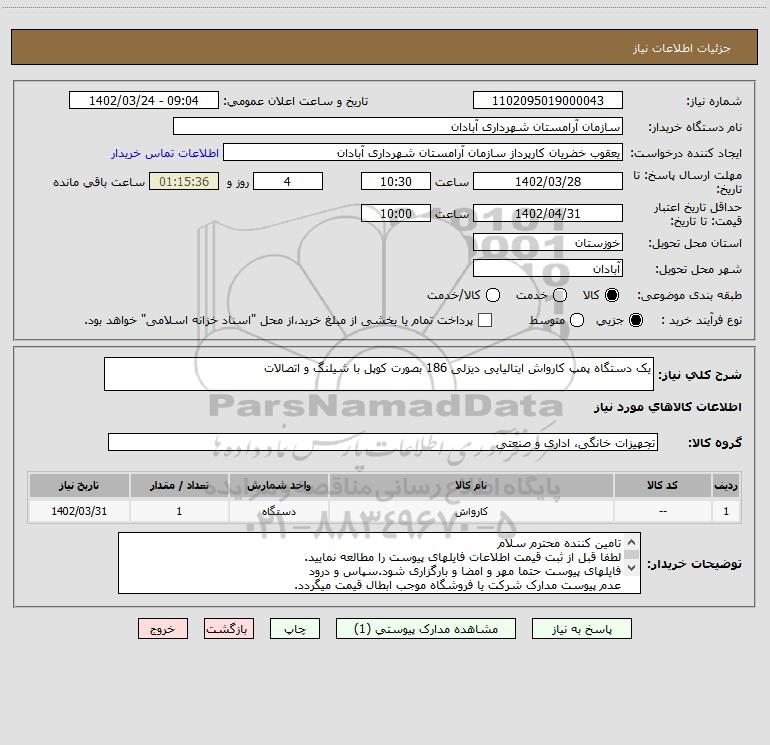
Task: Click the need date cell 1402/03/31
Action: (79, 511)
